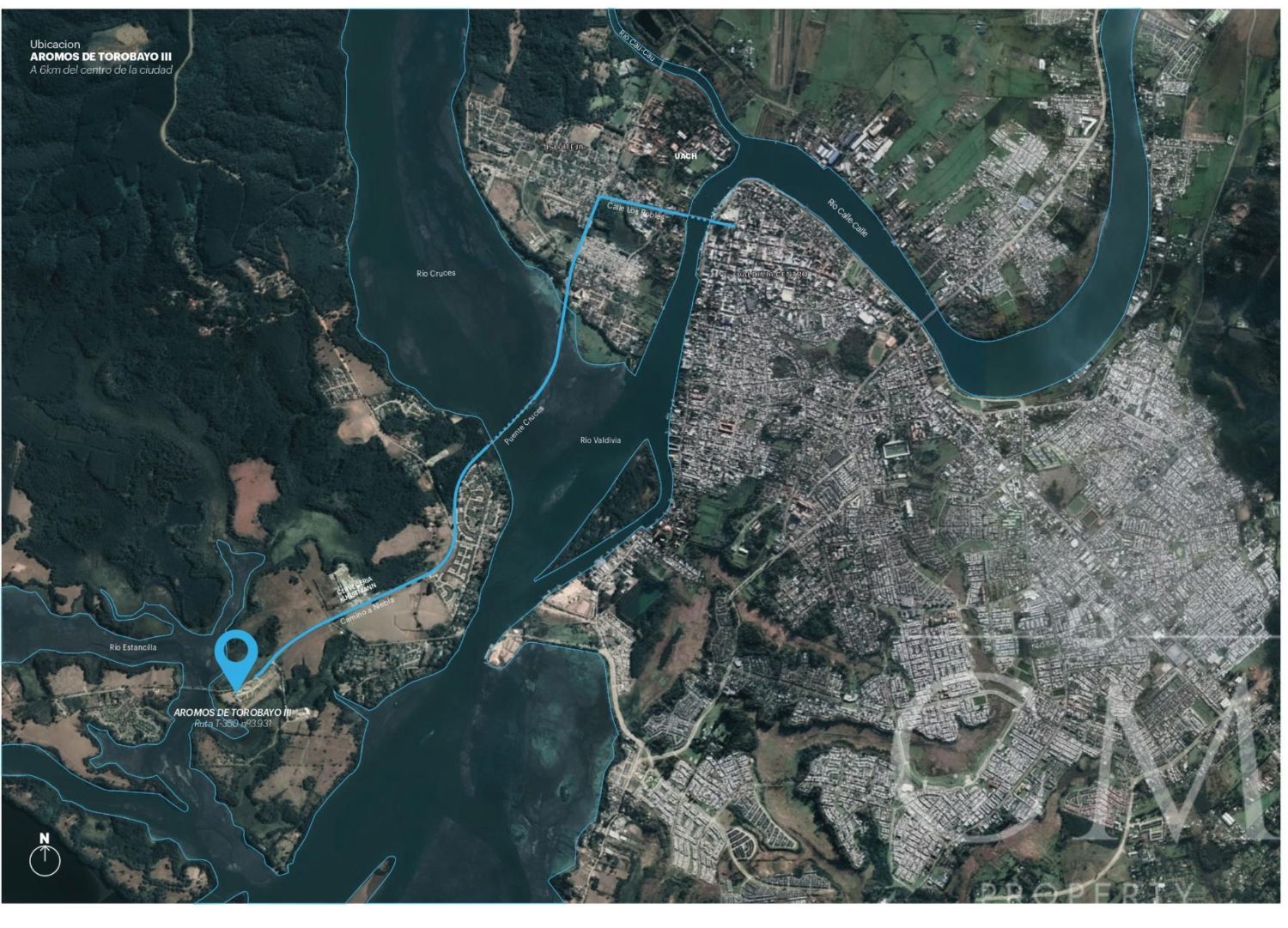Click the Aromos de Torobayo III title heading

coord(100,56)
